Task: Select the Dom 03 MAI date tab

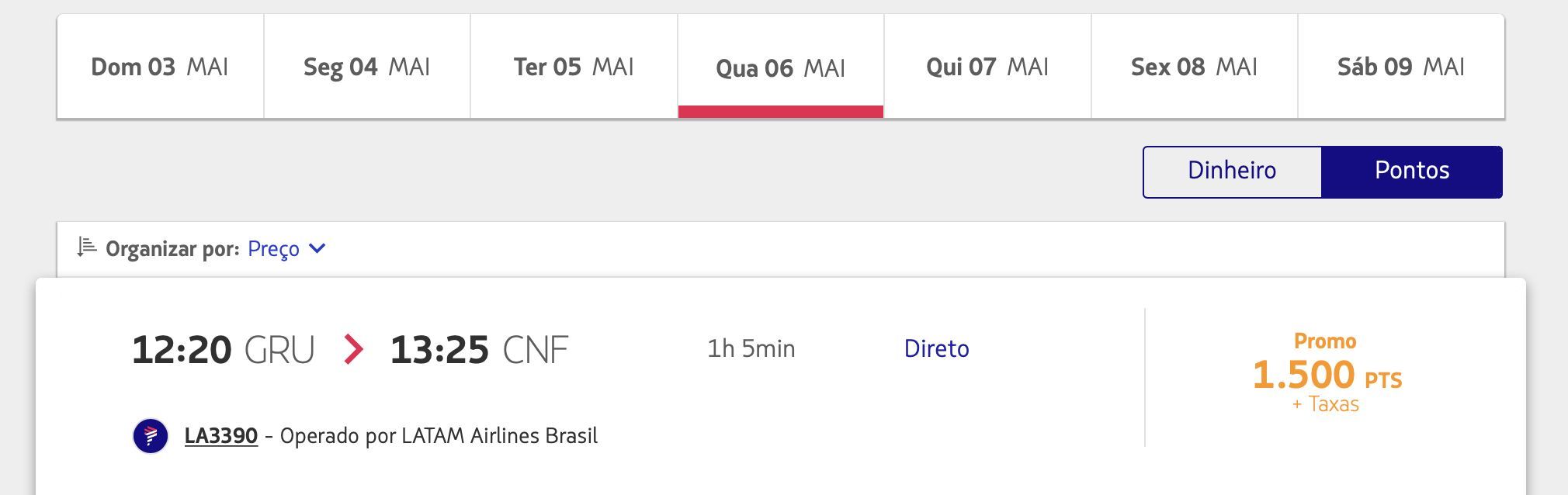Action: coord(160,67)
